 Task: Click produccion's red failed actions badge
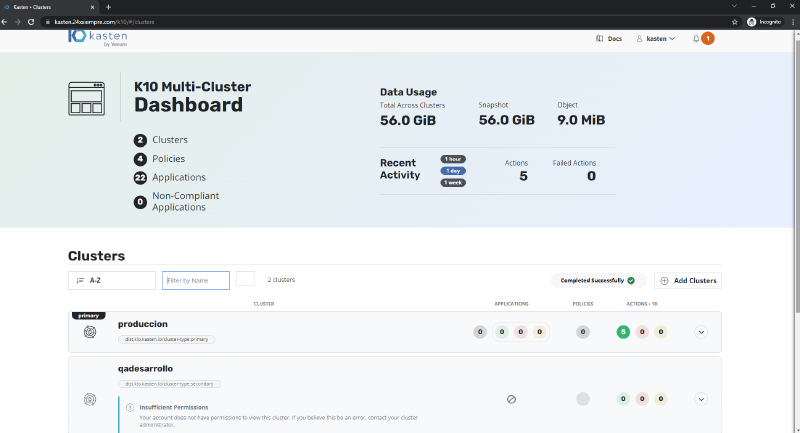pos(642,332)
